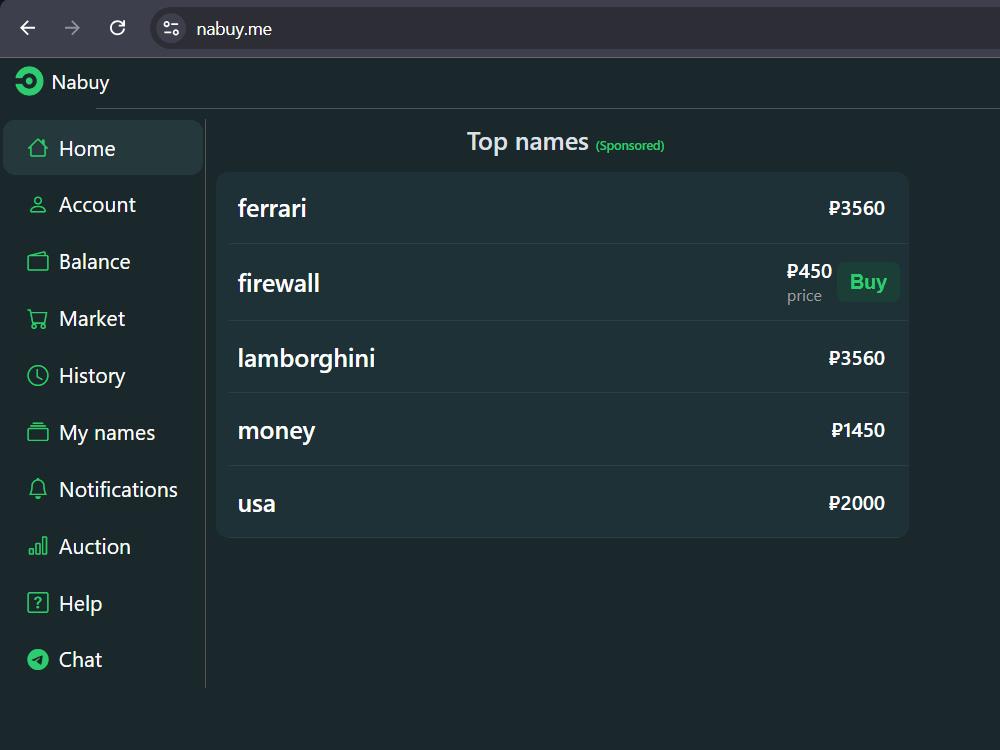The image size is (1000, 750).
Task: Click the Nabuy green logo icon
Action: [x=29, y=82]
